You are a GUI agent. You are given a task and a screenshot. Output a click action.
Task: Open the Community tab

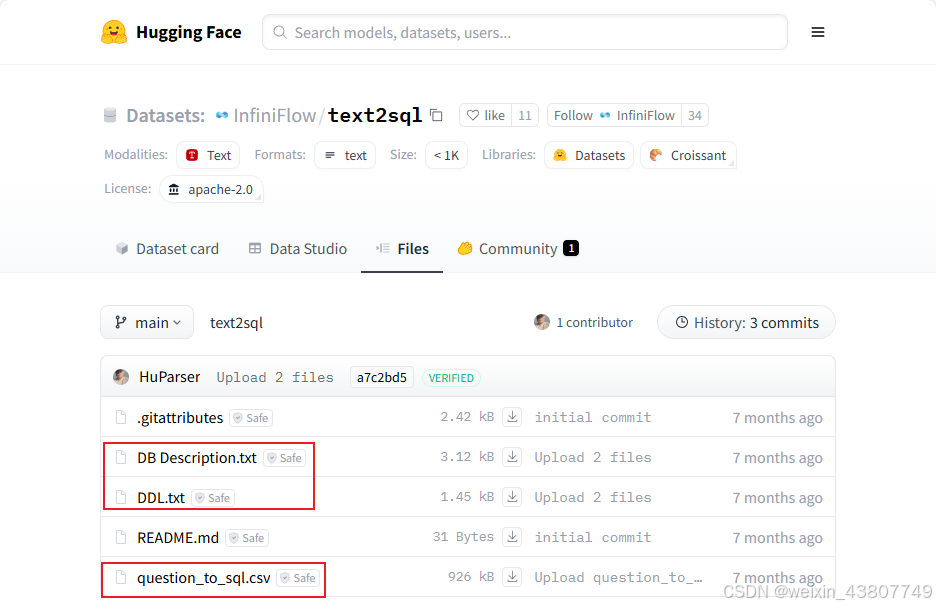click(x=518, y=249)
